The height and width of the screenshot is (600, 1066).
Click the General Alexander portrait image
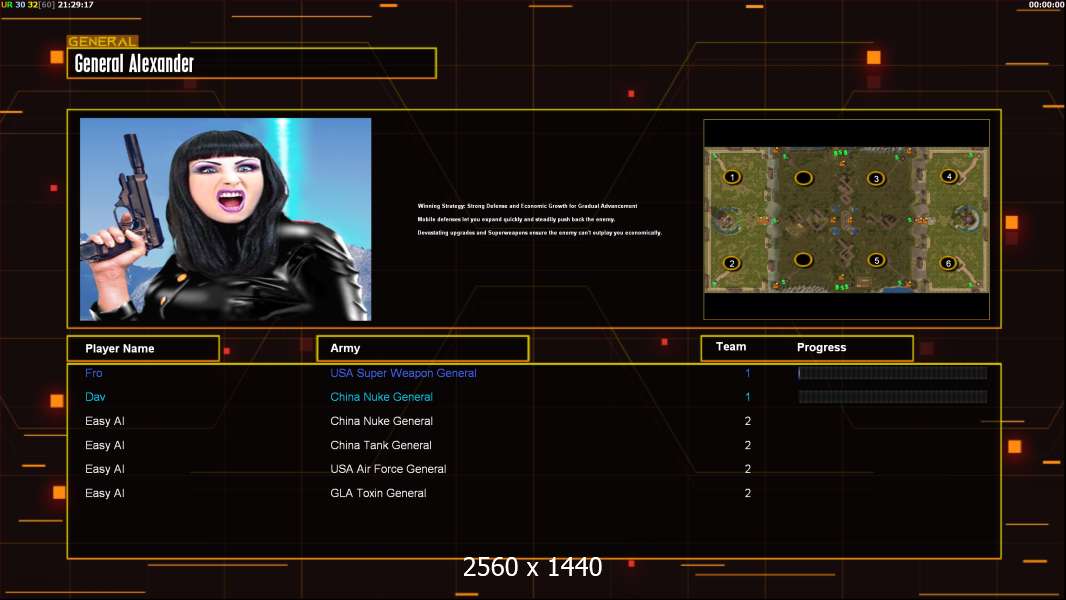coord(225,219)
